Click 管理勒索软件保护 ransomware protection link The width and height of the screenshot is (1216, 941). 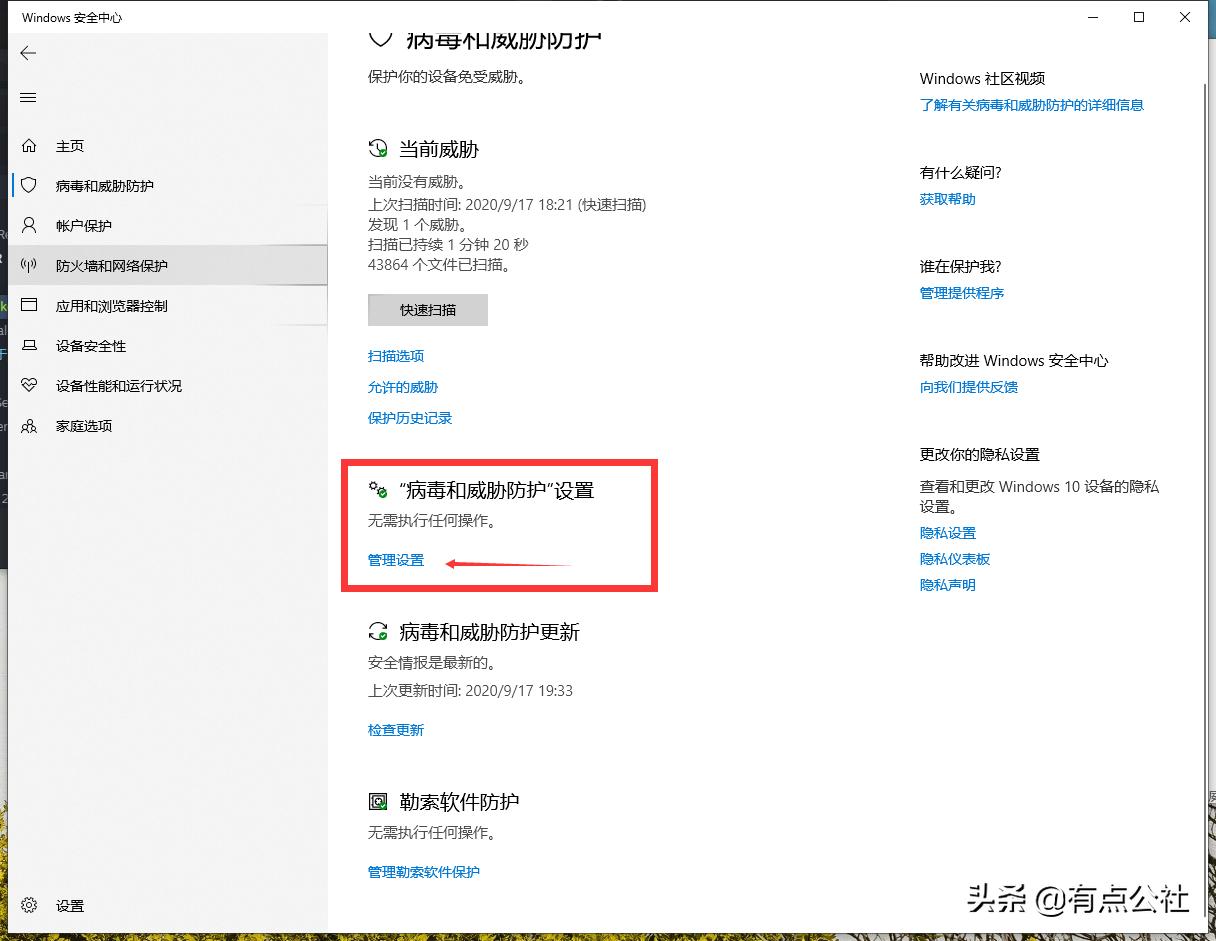point(424,872)
